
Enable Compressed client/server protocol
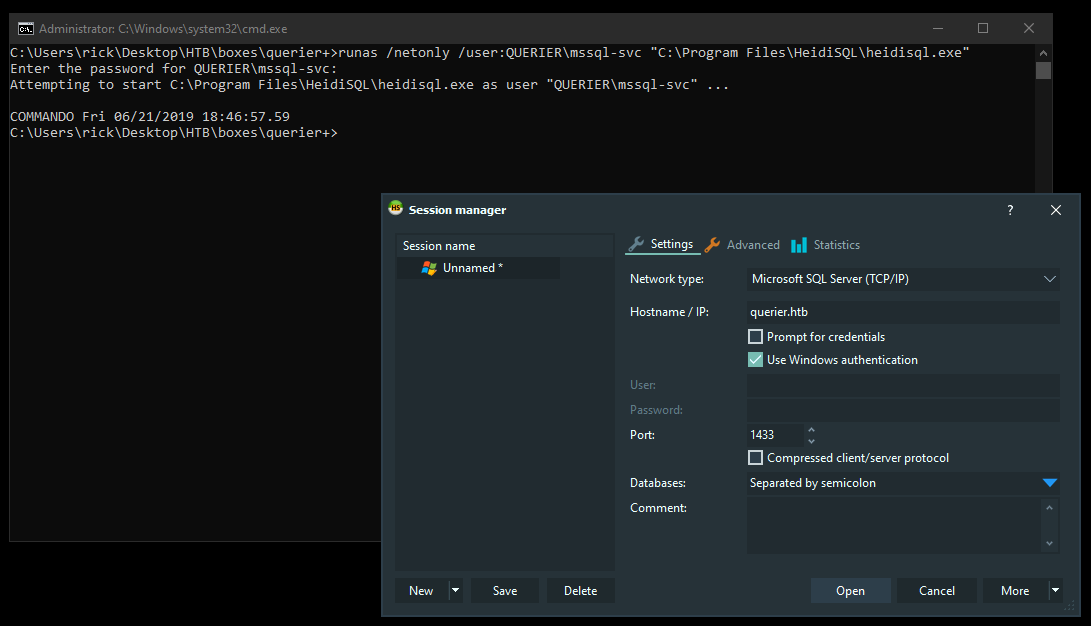tap(756, 458)
